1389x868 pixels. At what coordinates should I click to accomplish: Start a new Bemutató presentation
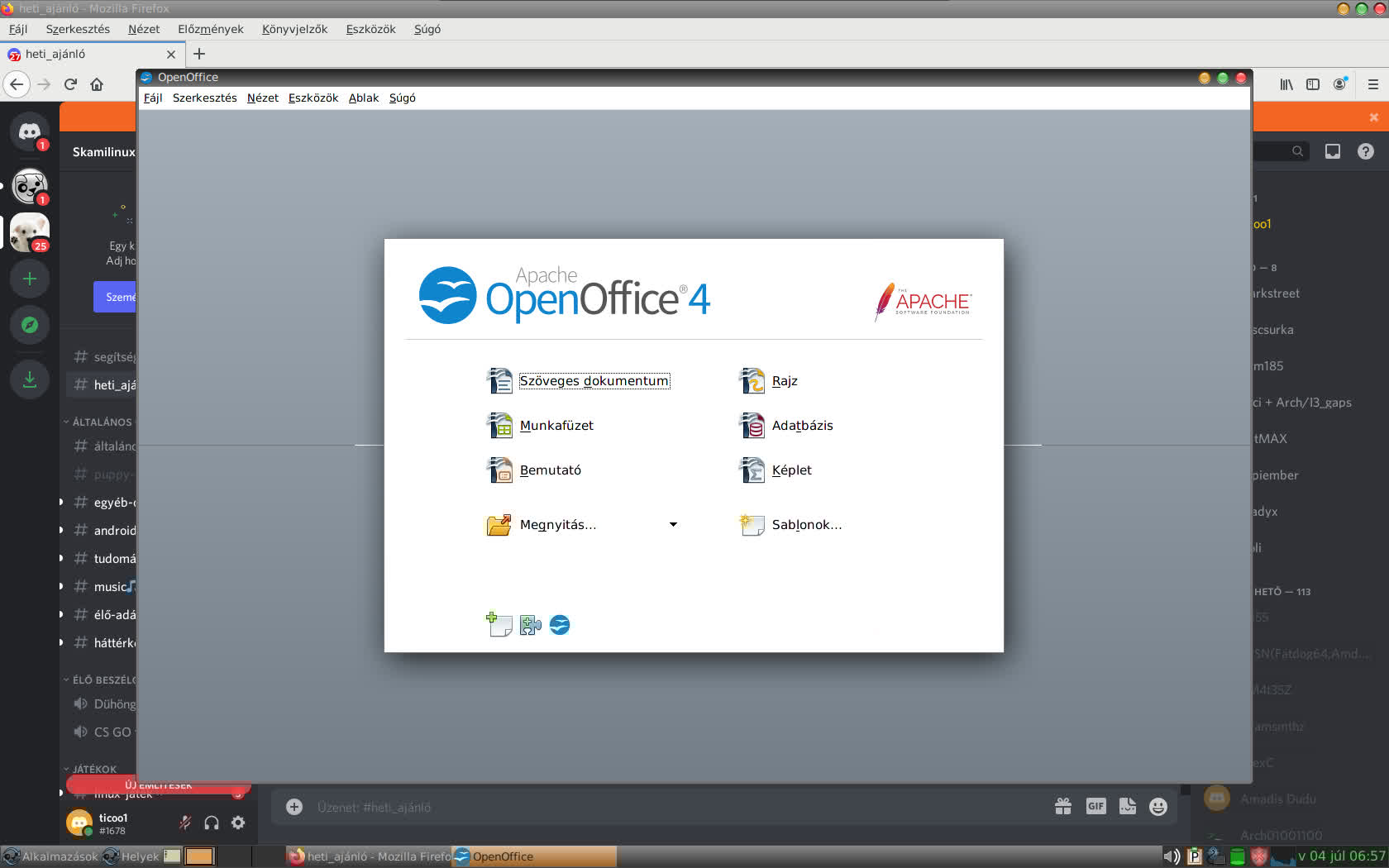pos(550,470)
